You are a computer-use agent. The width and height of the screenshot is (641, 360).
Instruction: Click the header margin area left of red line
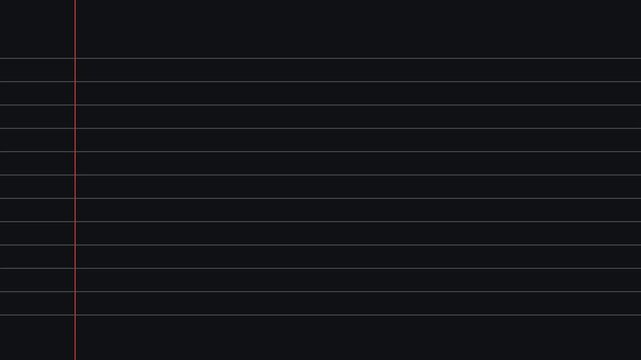click(37, 29)
